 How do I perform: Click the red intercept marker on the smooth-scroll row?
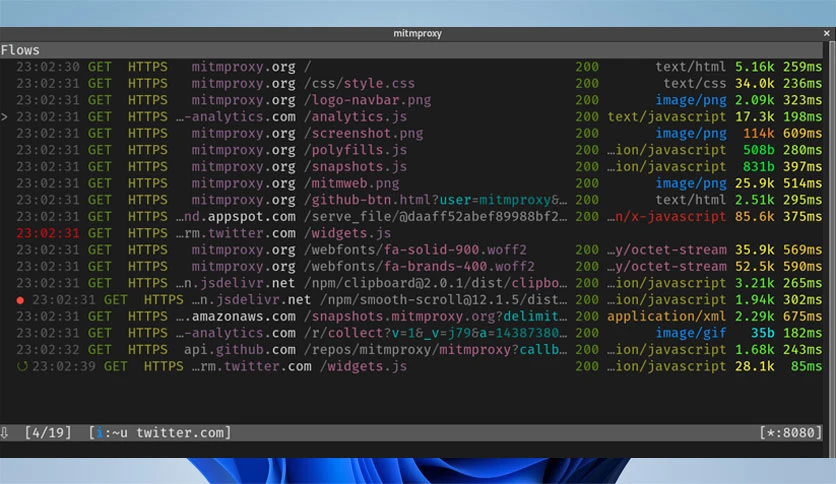20,300
